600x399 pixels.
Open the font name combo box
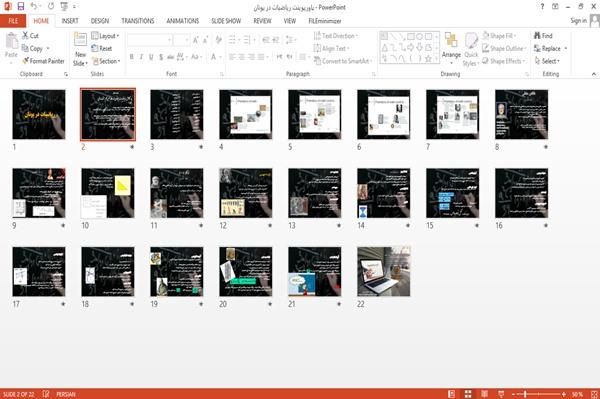click(149, 40)
